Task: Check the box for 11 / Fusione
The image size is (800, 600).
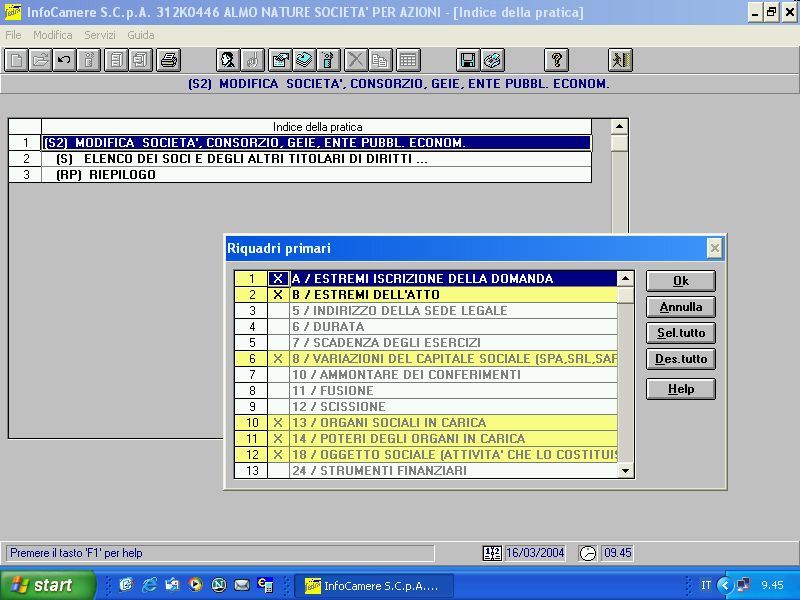Action: coord(278,391)
